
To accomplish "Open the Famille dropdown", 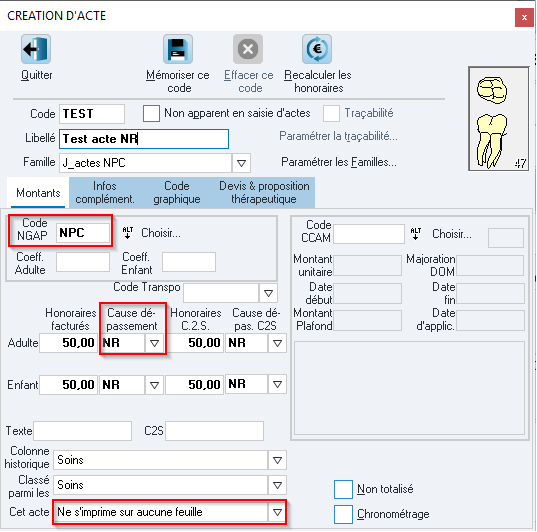I will click(x=241, y=163).
